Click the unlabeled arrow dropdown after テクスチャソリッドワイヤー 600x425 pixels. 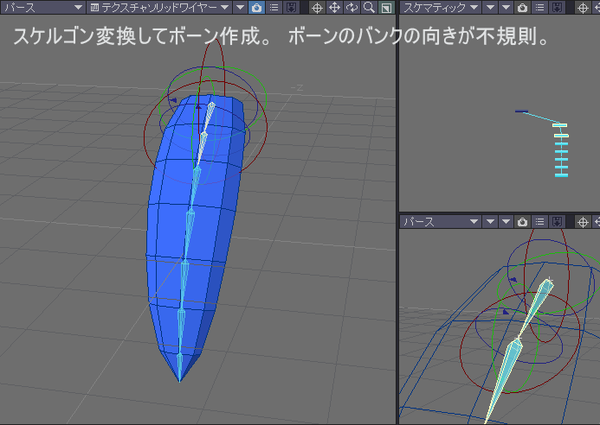240,7
